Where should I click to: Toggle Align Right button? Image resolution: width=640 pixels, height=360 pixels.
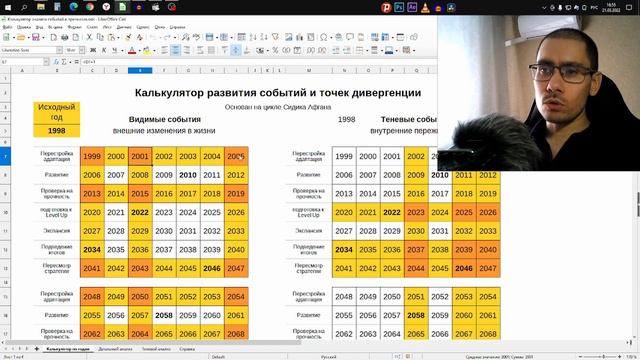(x=186, y=50)
